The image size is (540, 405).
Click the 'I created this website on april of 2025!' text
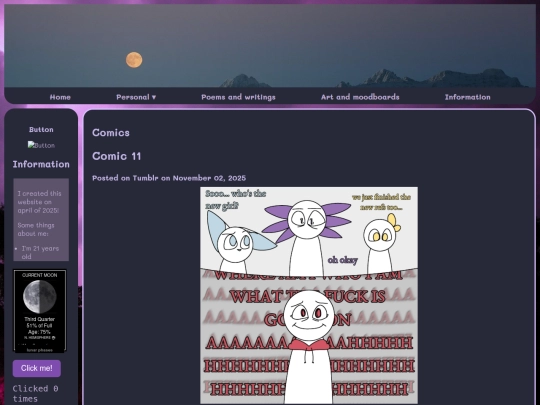40,202
